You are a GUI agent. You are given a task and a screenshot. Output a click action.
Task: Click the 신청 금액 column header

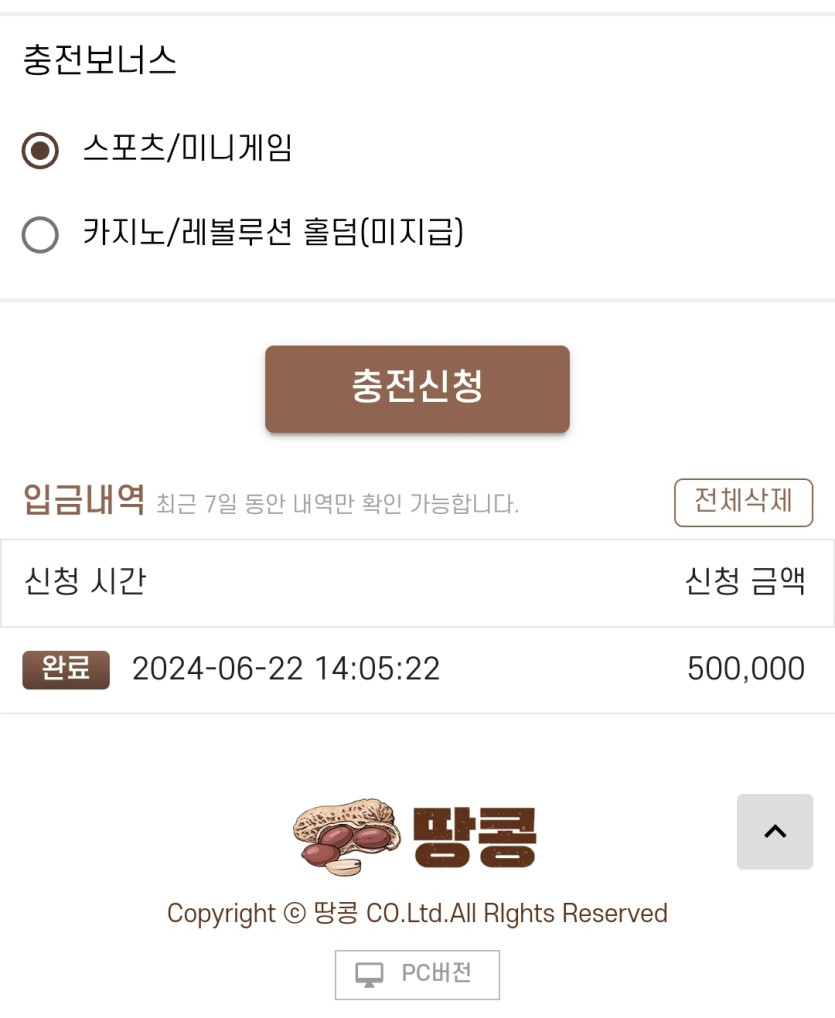pyautogui.click(x=744, y=581)
